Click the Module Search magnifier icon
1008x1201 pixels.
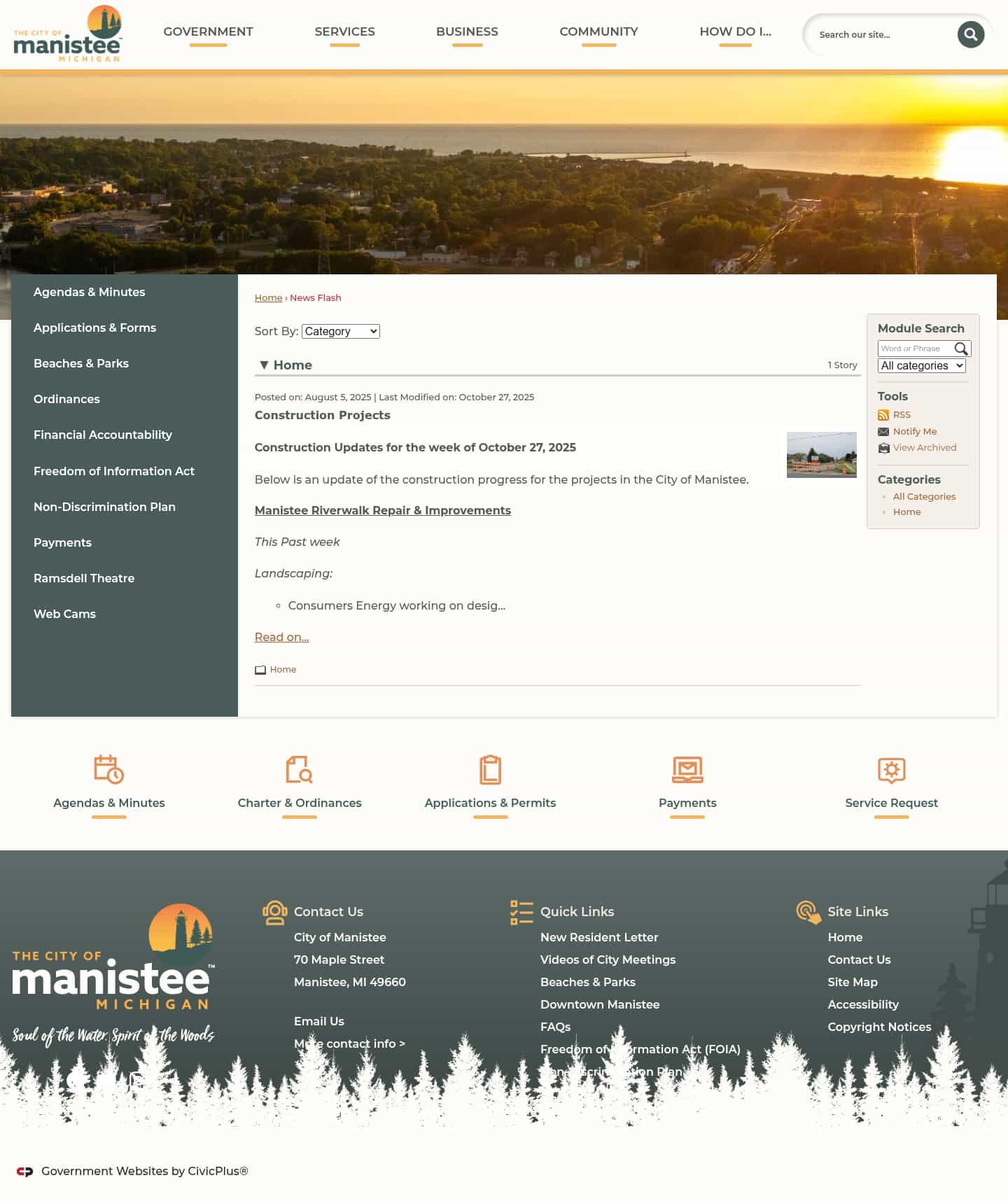961,349
